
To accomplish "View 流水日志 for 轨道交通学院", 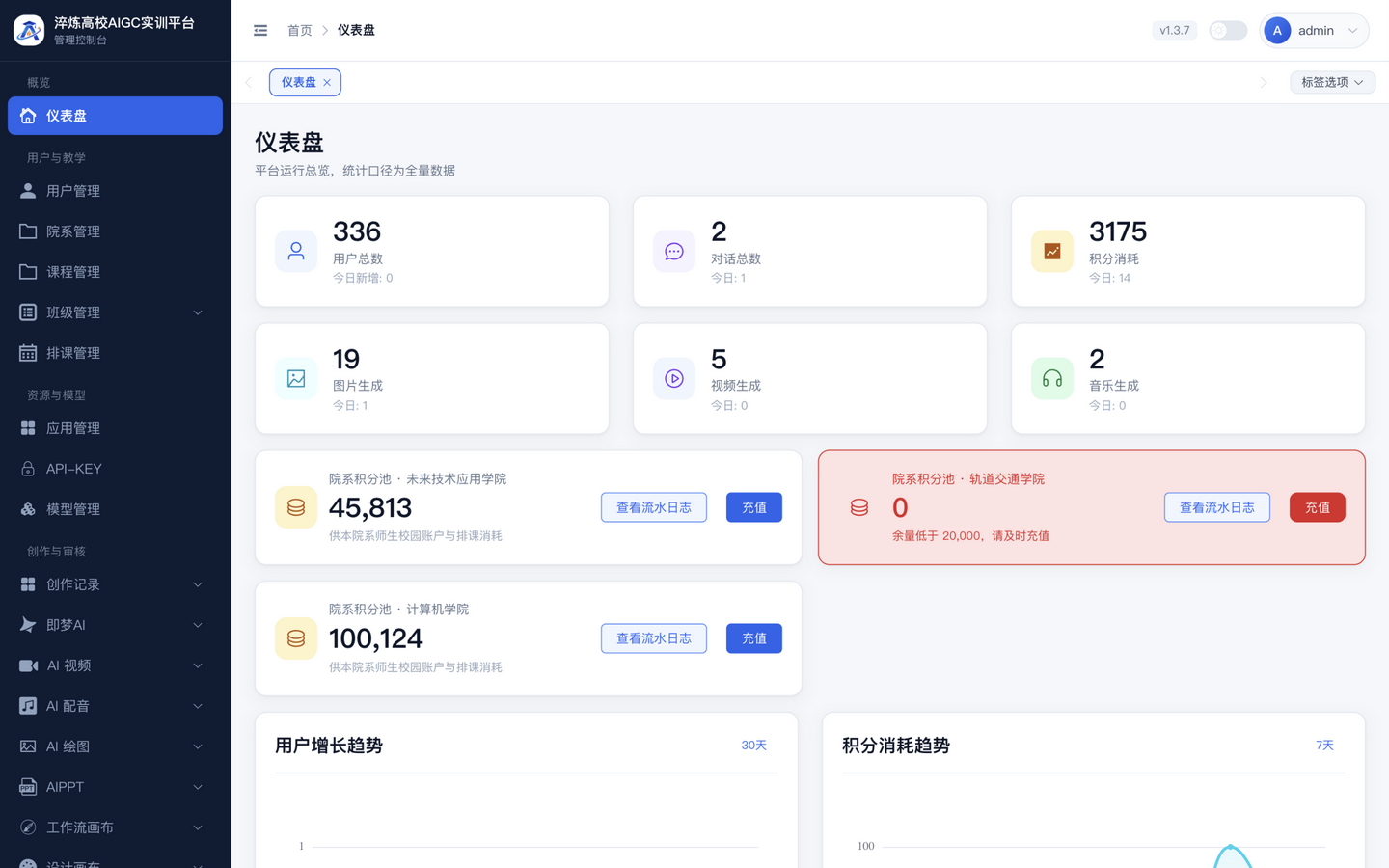I will (x=1217, y=507).
